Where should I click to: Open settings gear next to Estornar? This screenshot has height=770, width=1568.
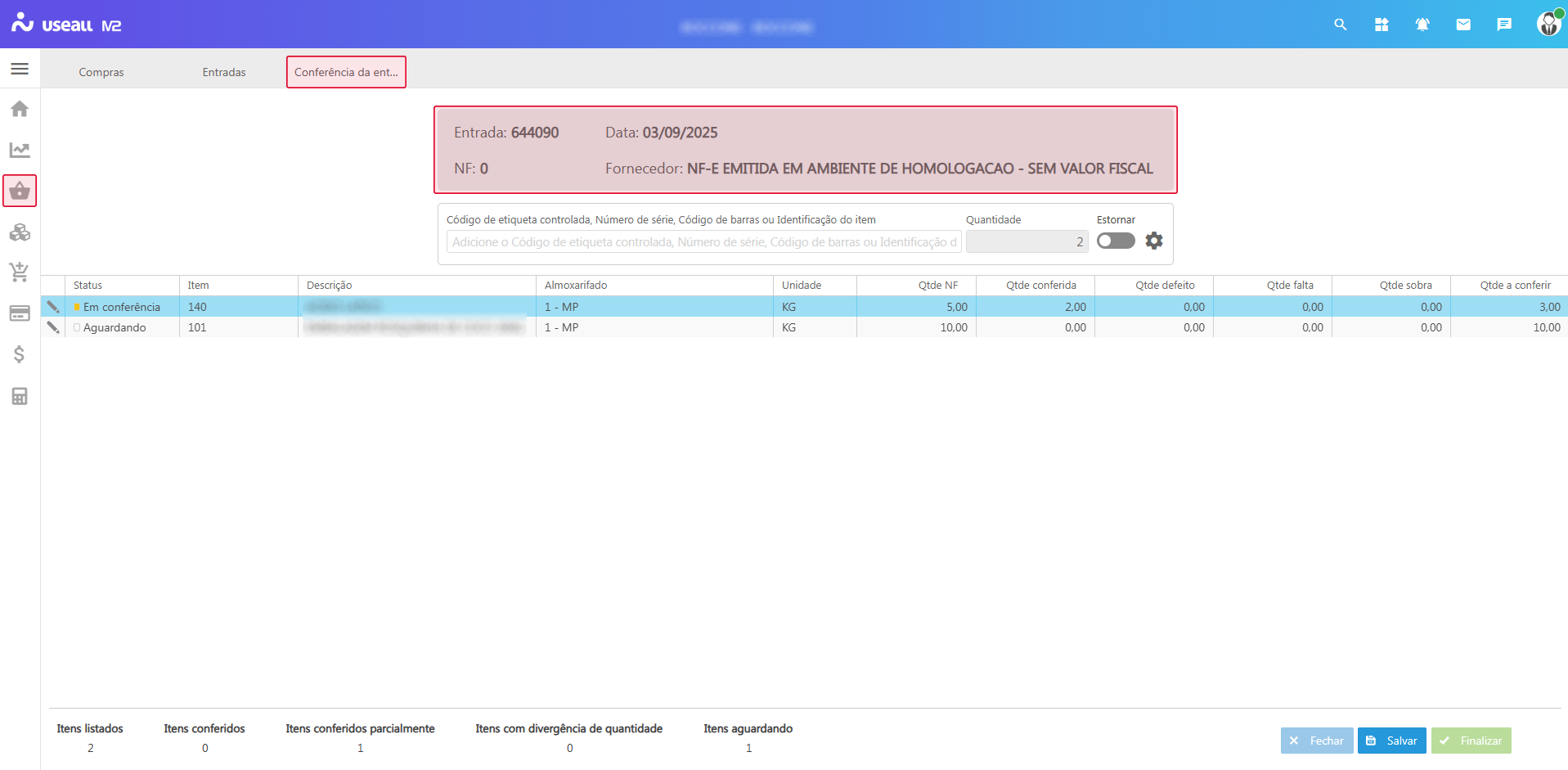coord(1153,241)
